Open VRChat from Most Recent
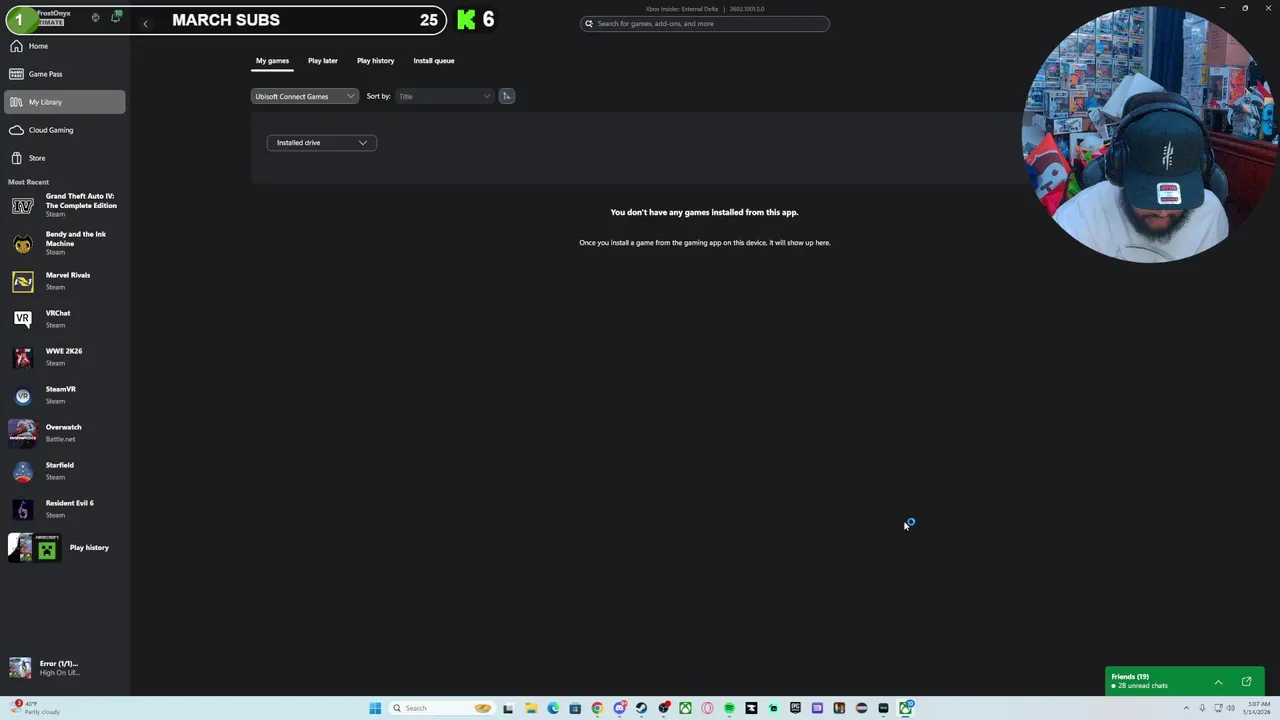This screenshot has height=720, width=1280. pos(64,319)
